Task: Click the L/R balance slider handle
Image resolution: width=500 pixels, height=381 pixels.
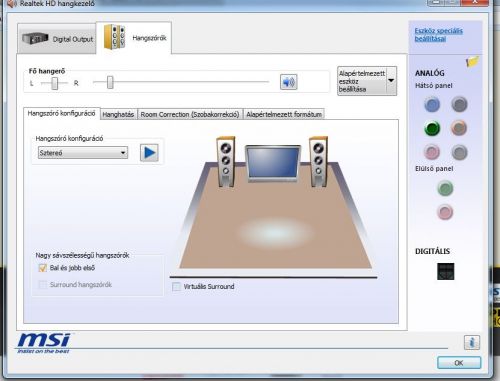Action: click(55, 83)
